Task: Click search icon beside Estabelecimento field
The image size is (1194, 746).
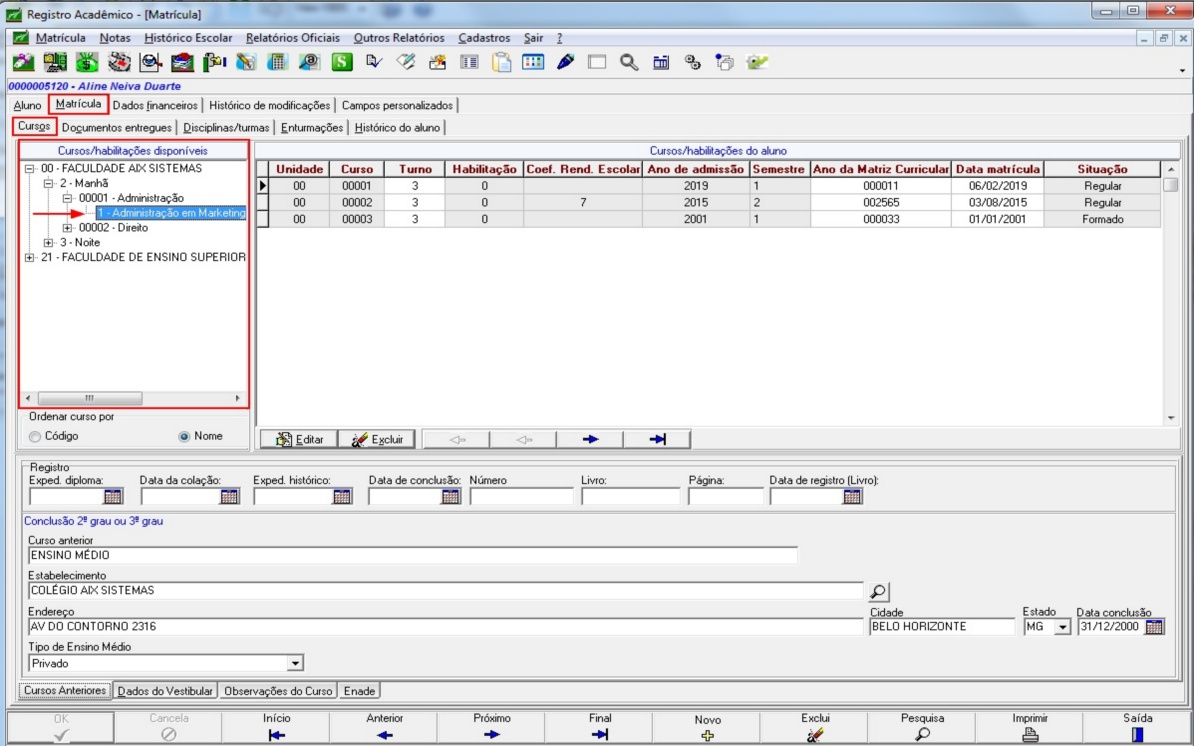Action: 878,592
